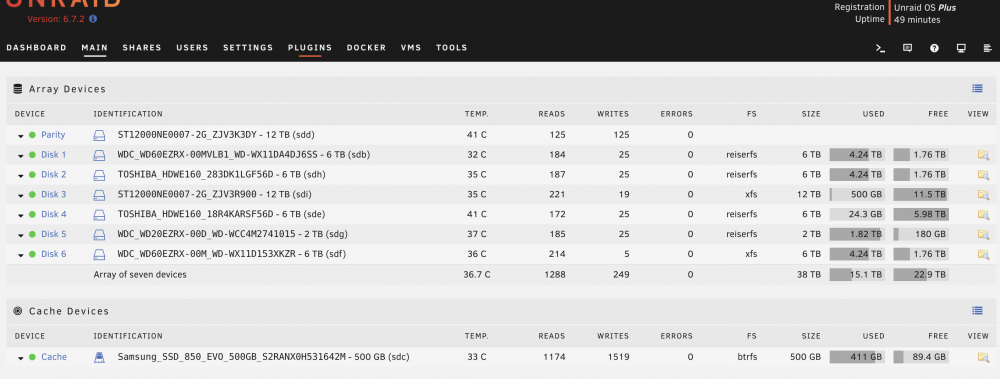Click the Disk 3 green status indicator
This screenshot has height=379, width=1000.
tap(33, 195)
